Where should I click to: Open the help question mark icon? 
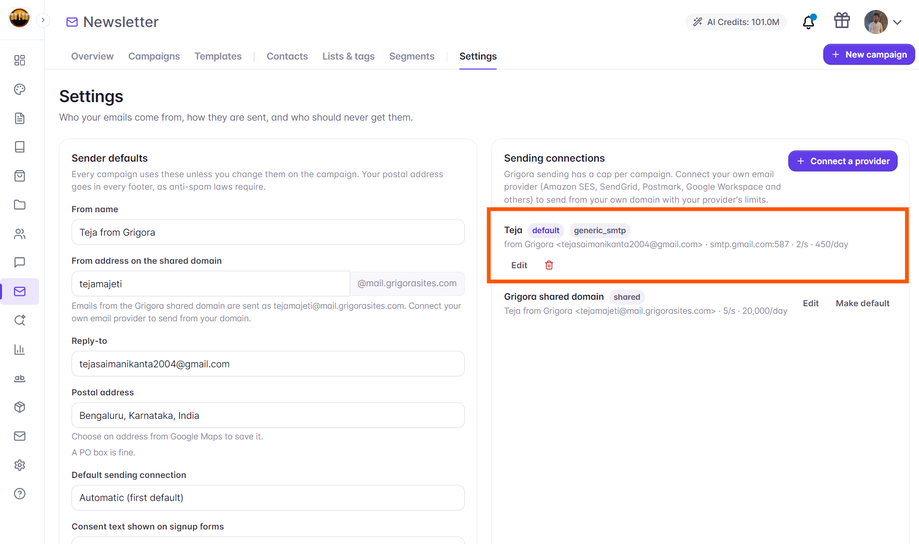(x=19, y=494)
